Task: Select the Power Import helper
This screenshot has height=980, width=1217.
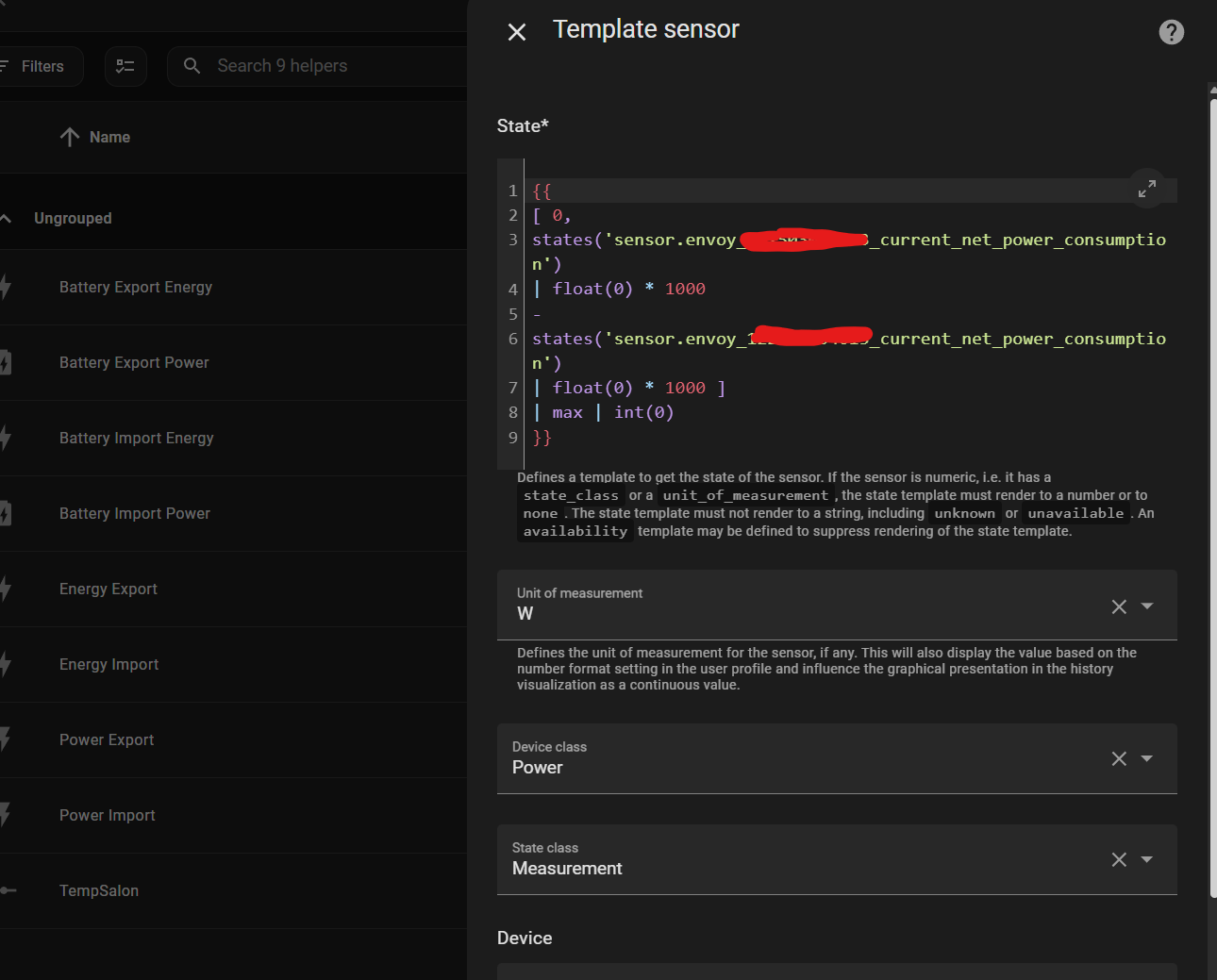Action: [108, 815]
